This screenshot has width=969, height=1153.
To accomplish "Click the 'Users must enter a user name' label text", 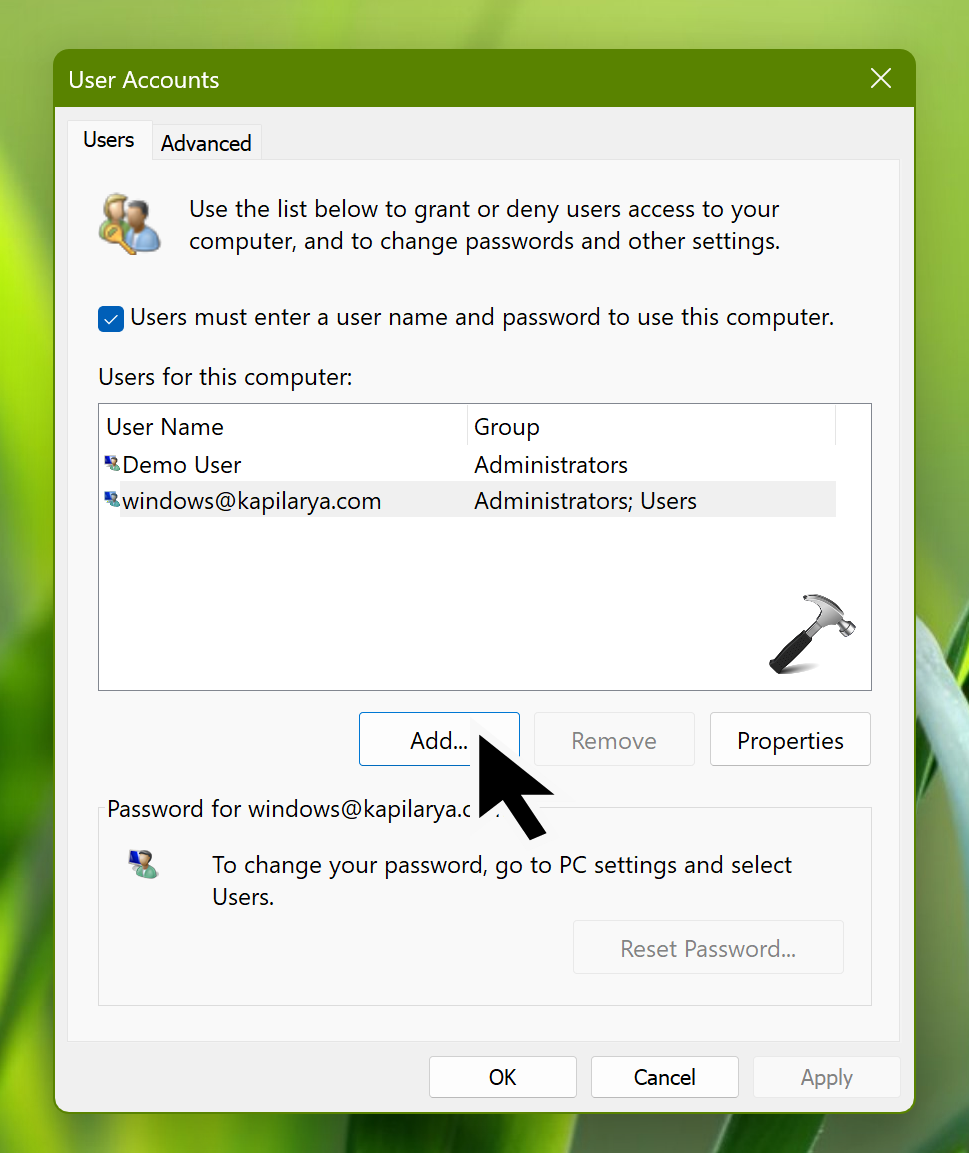I will tap(482, 318).
